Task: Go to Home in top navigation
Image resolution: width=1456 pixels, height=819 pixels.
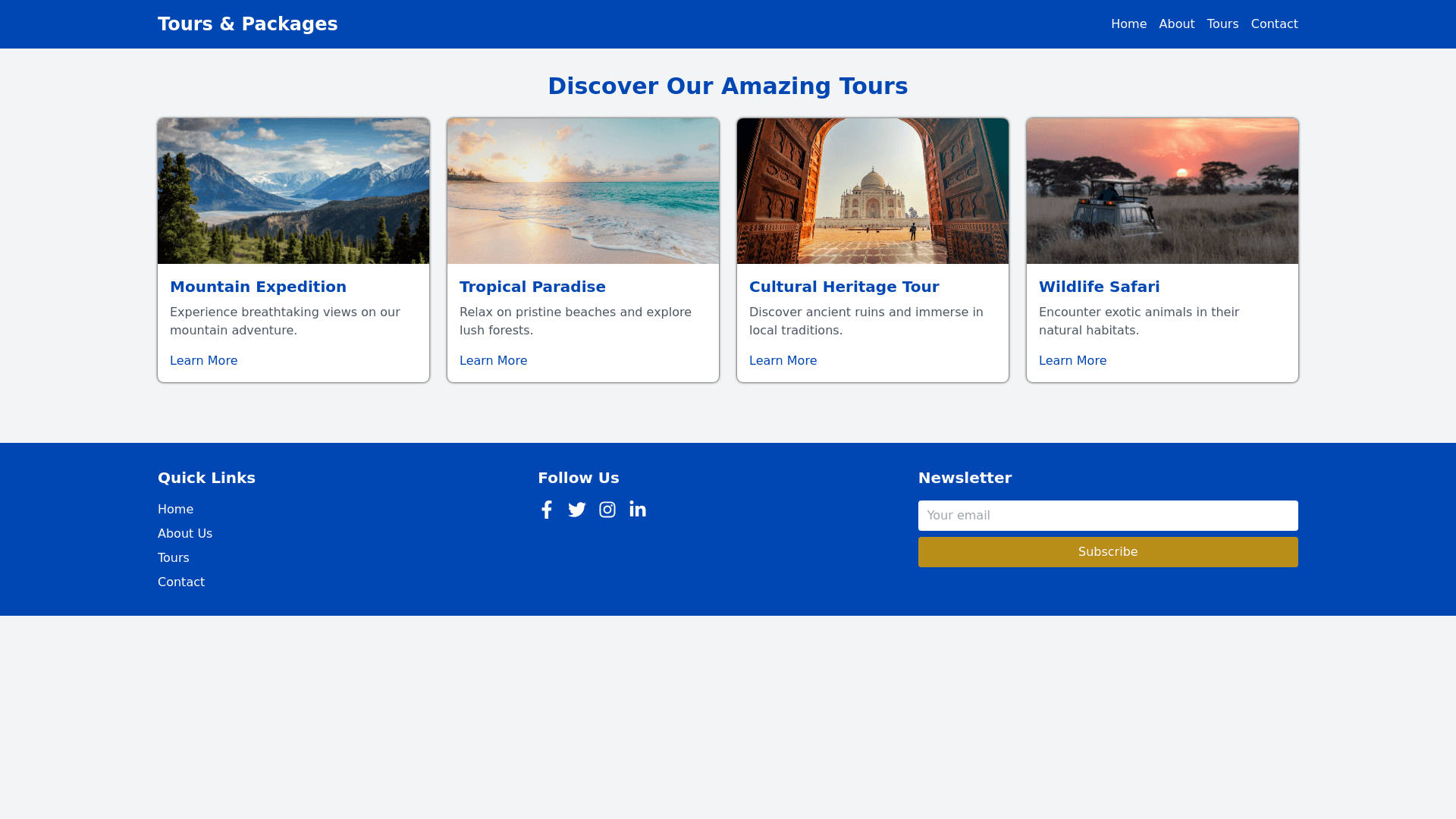Action: coord(1128,24)
